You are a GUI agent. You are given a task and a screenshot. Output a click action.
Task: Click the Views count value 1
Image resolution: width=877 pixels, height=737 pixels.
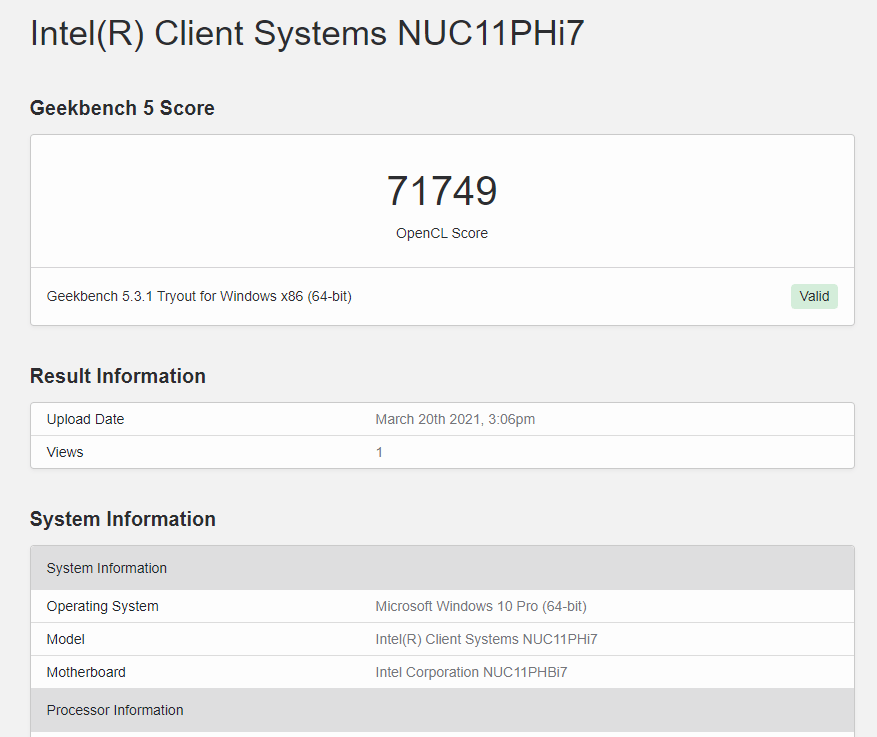tap(379, 452)
